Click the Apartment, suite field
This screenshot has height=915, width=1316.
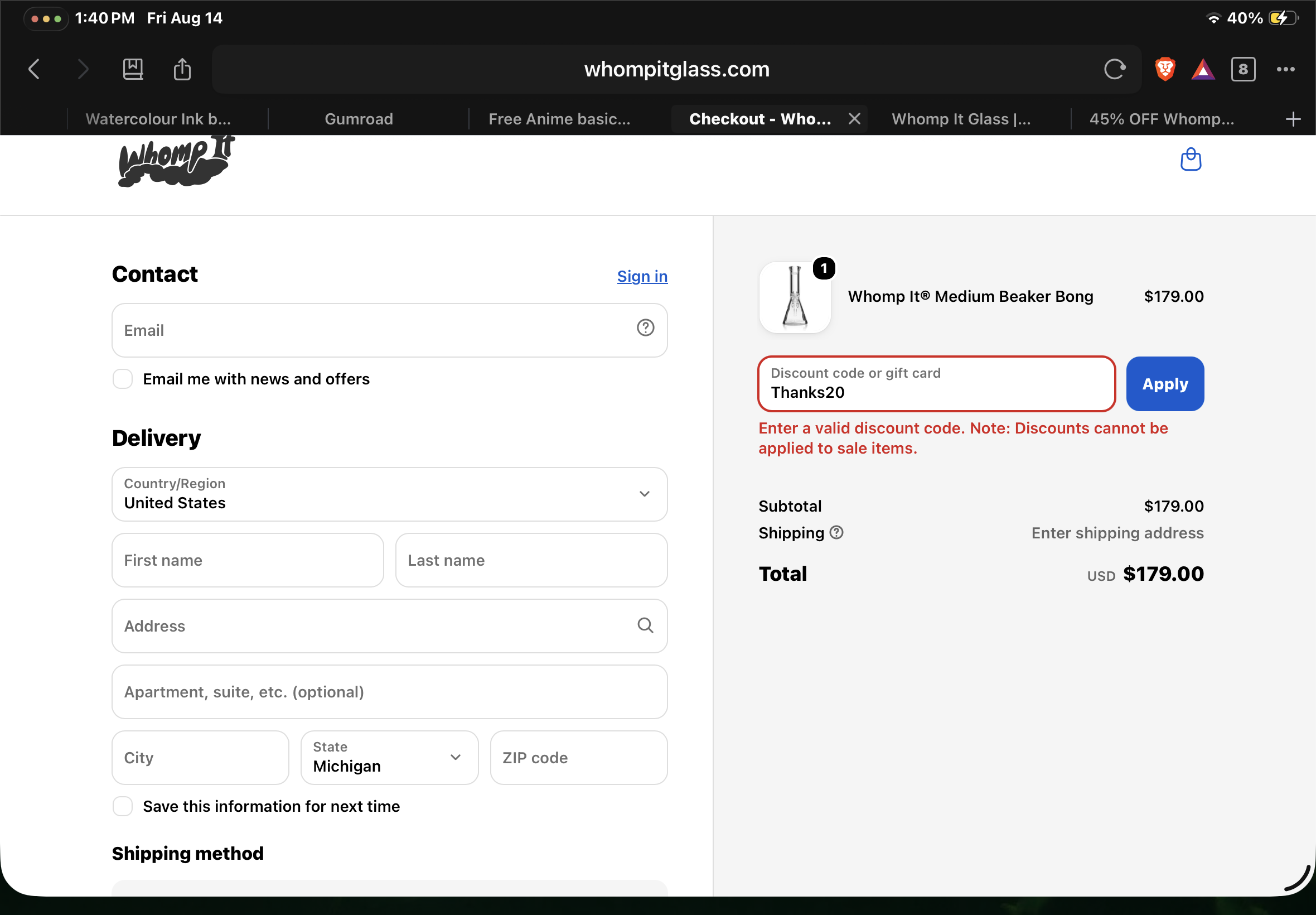(390, 691)
